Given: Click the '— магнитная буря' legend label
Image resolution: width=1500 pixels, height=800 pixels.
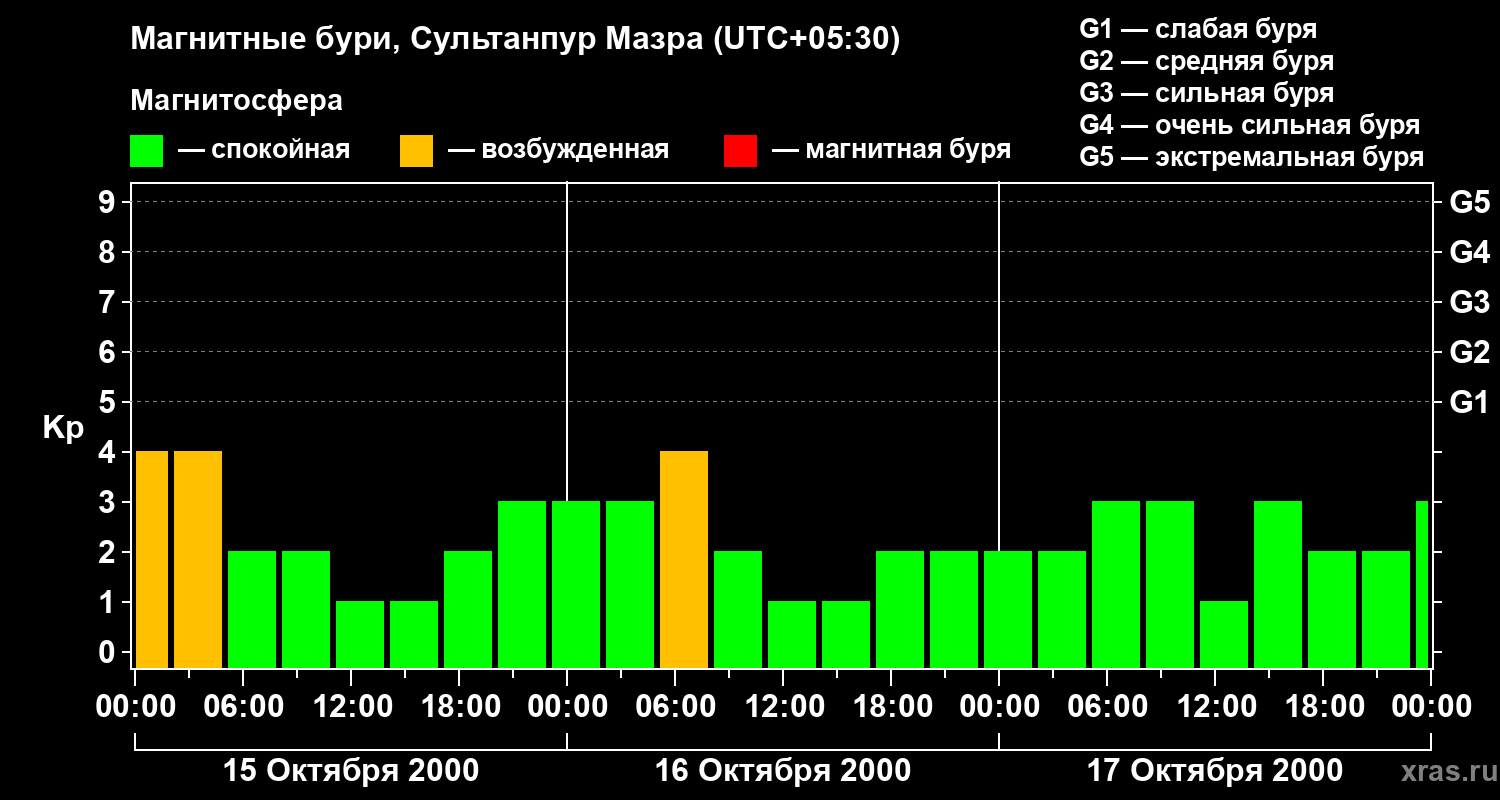Looking at the screenshot, I should (891, 151).
